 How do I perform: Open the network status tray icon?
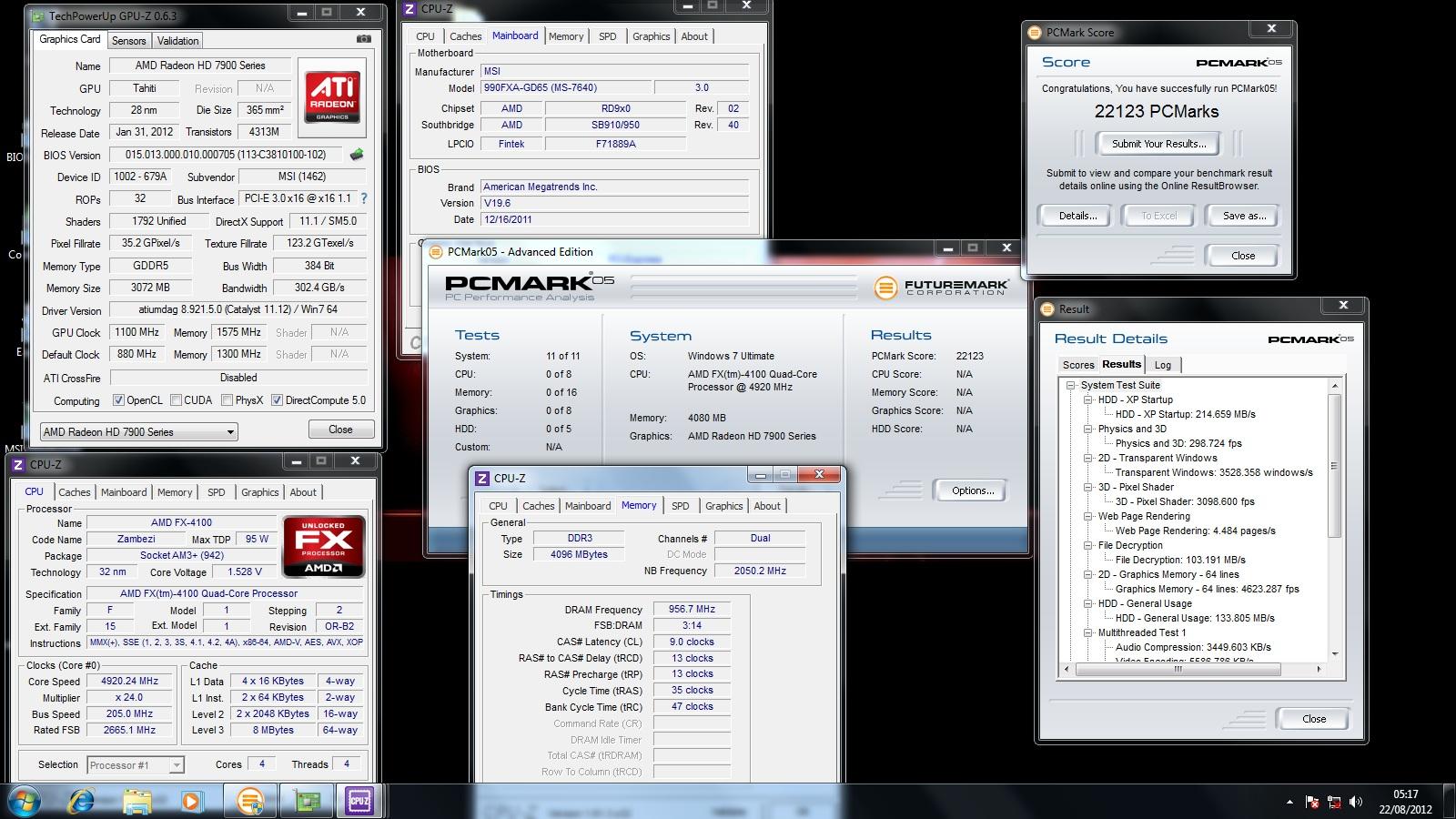click(x=1334, y=802)
